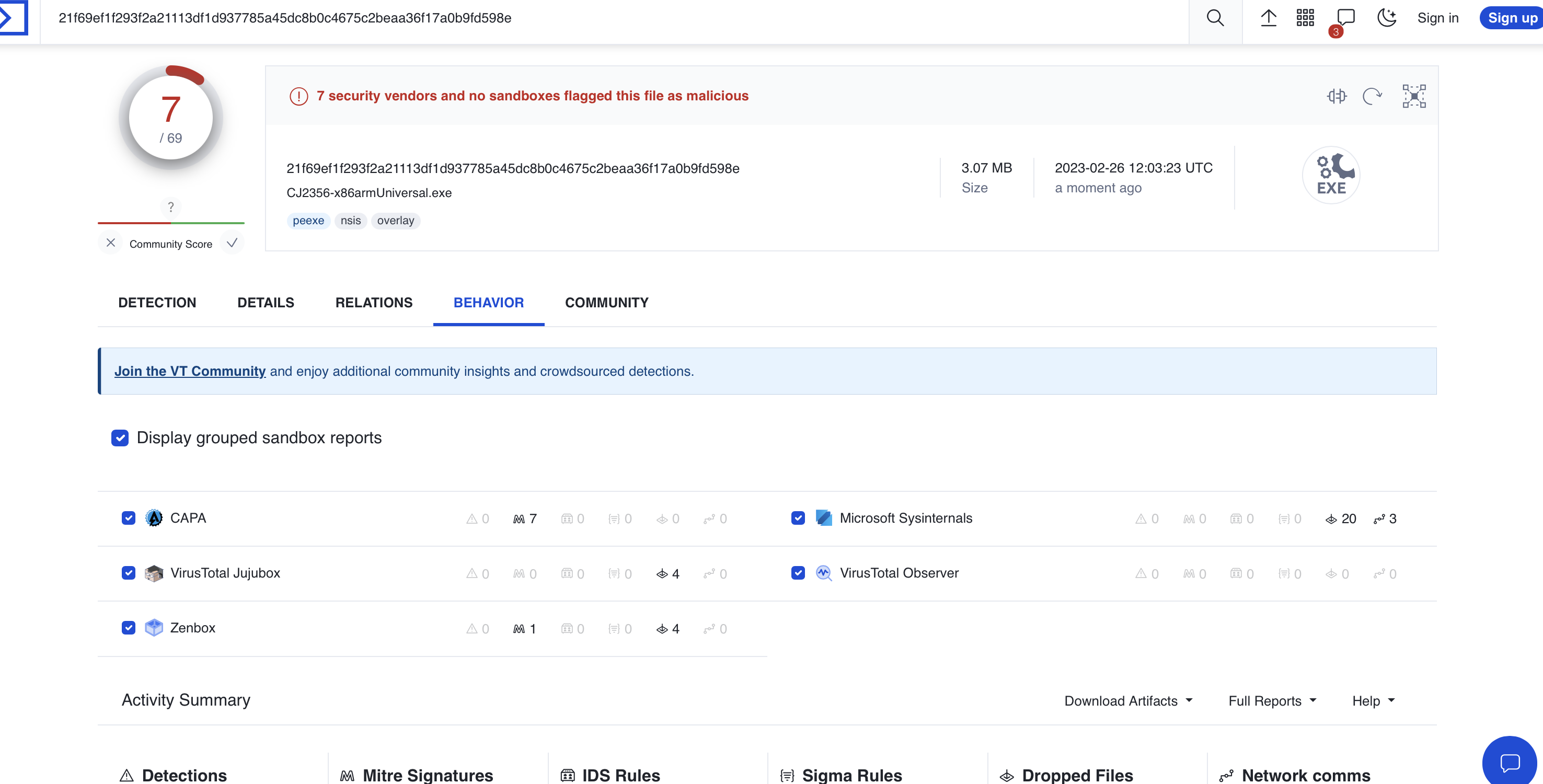Click the Sign up button
Screen dimensions: 1543x784
pos(1512,18)
